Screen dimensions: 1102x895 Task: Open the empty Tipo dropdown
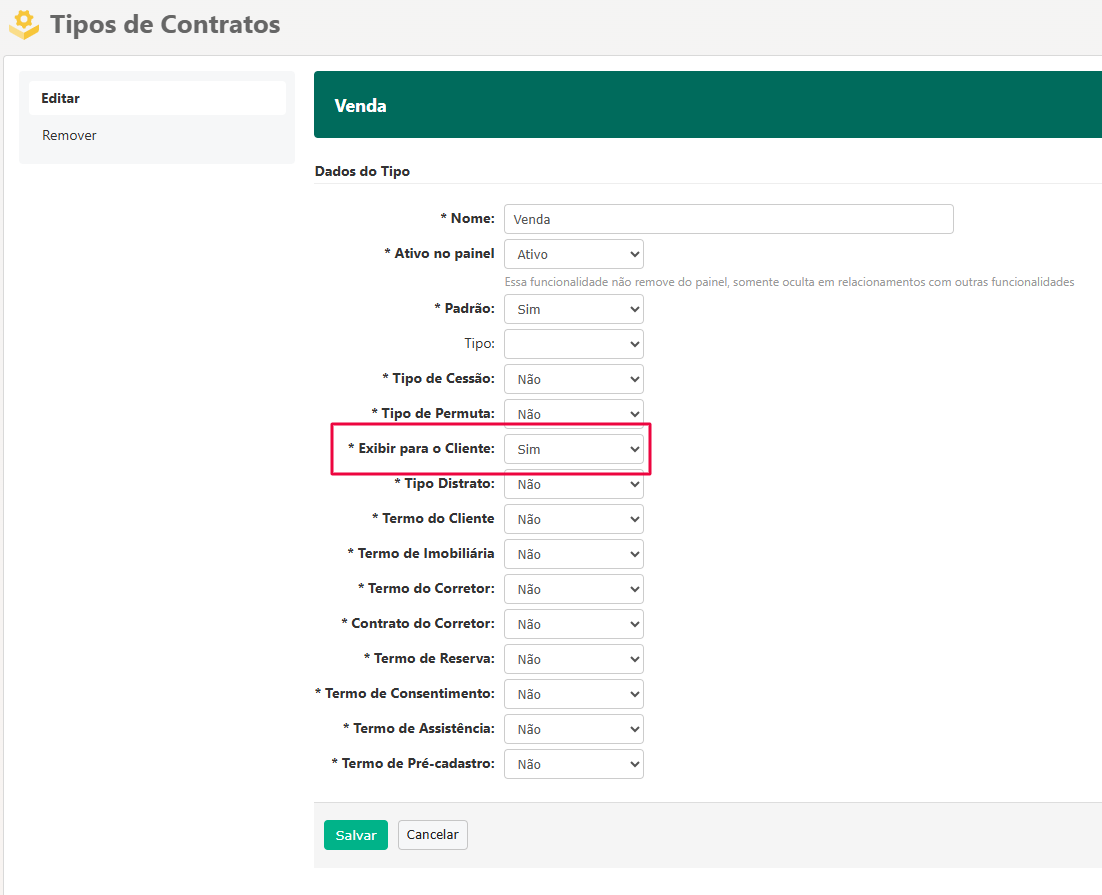pos(573,345)
